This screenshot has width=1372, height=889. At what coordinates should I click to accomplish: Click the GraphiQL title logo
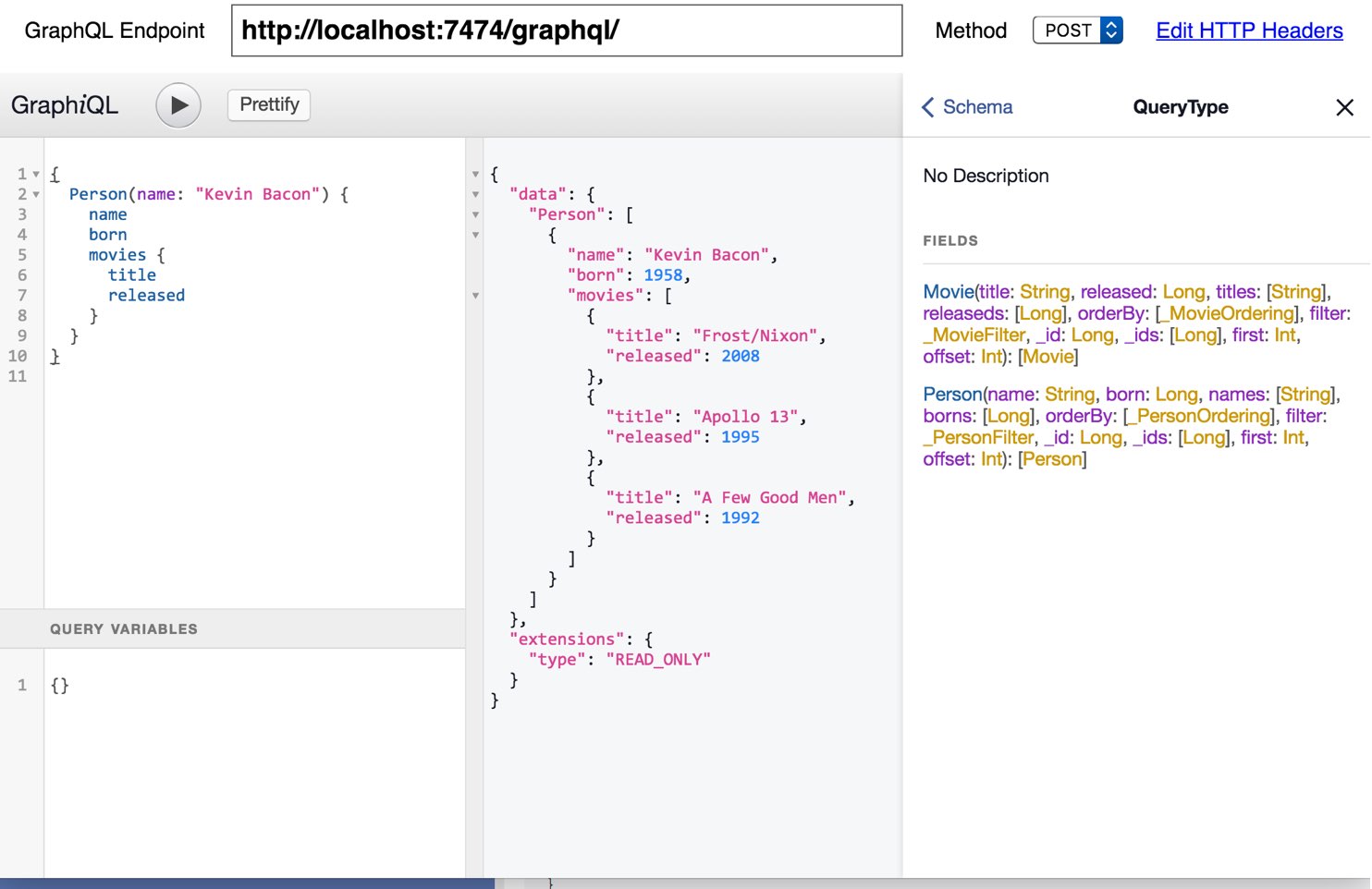pos(65,105)
